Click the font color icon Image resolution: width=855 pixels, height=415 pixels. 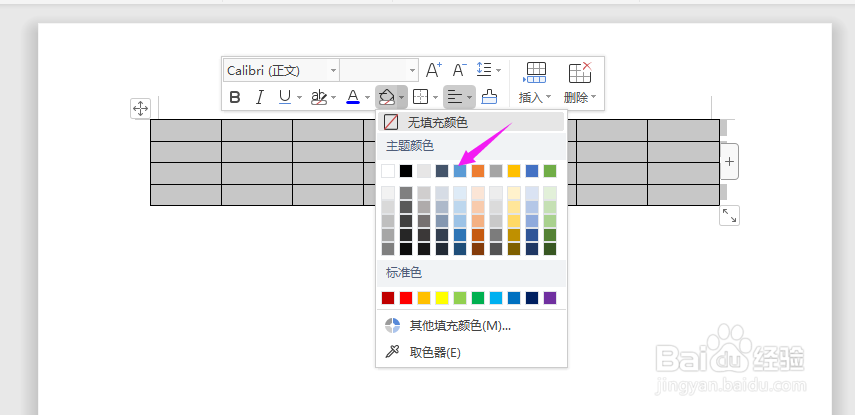(x=352, y=97)
